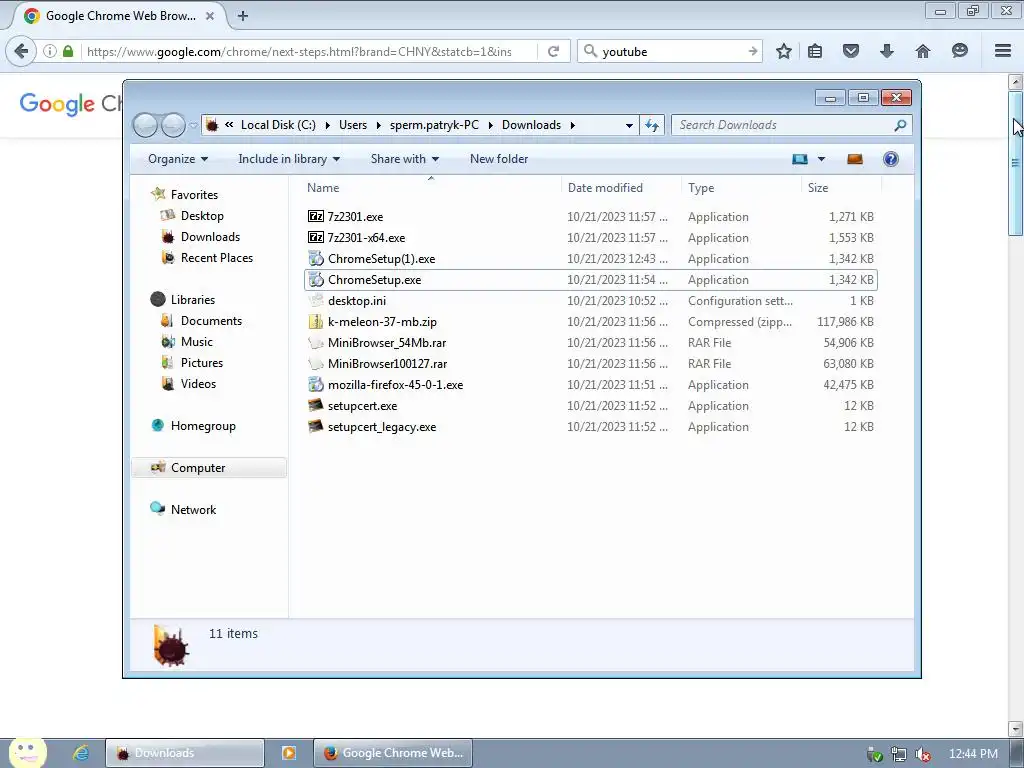This screenshot has height=768, width=1024.
Task: Select Pictures library in sidebar
Action: point(201,362)
